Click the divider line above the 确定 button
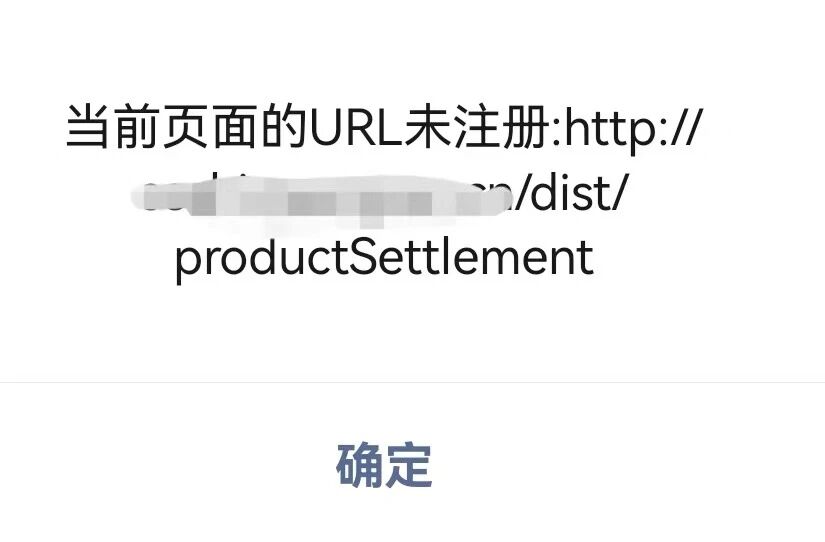 tap(412, 382)
